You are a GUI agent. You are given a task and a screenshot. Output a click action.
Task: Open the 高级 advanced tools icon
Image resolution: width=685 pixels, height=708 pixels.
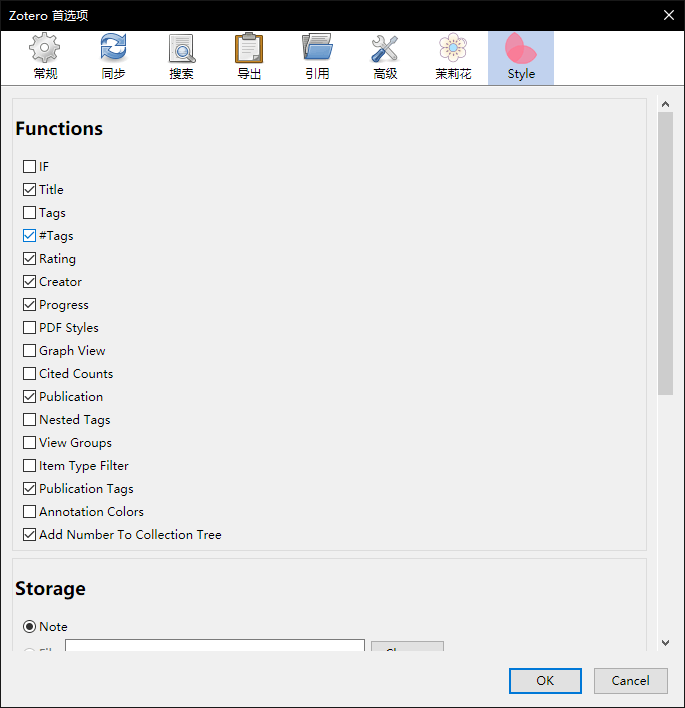pos(385,48)
